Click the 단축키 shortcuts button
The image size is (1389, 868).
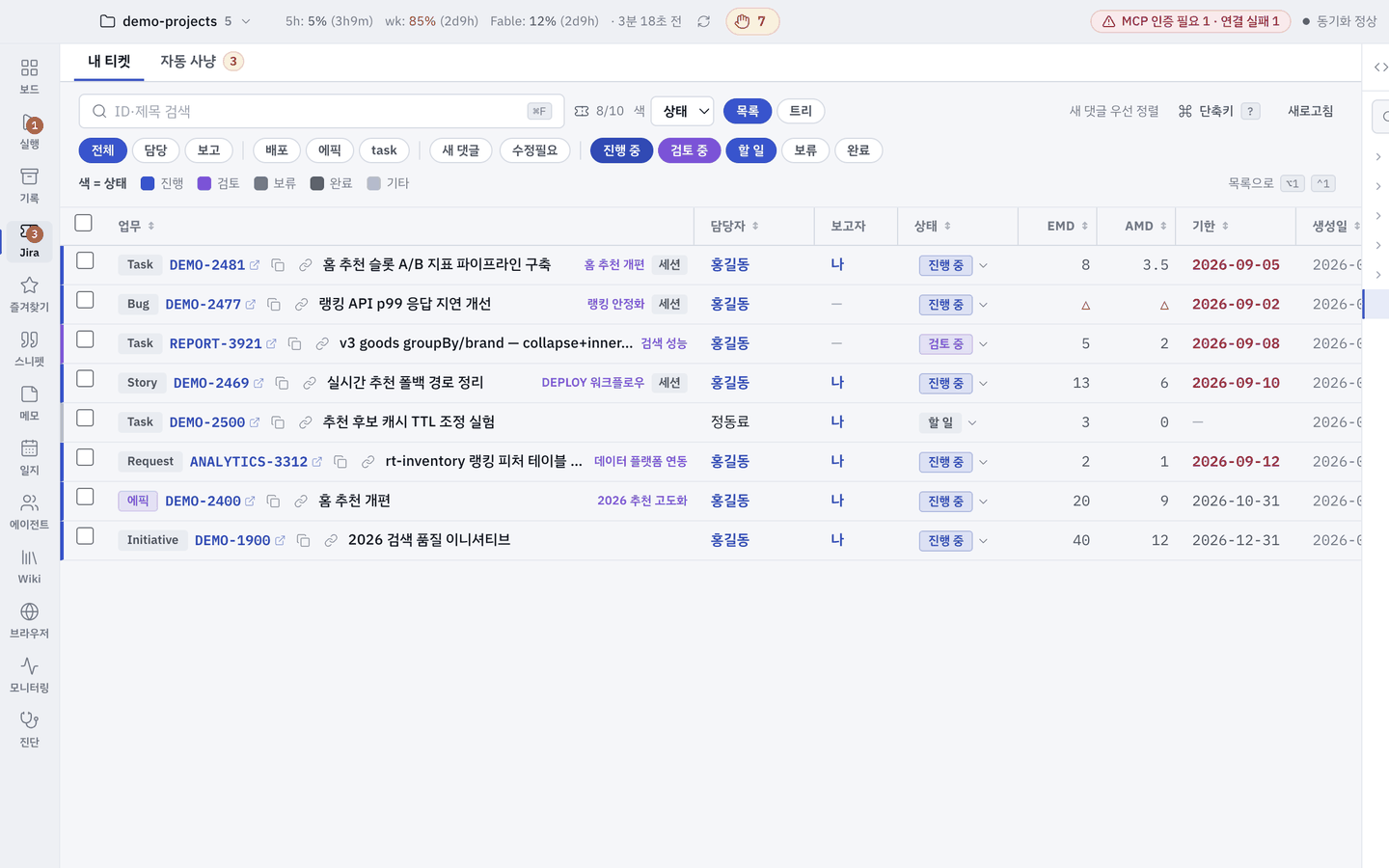[x=1218, y=111]
